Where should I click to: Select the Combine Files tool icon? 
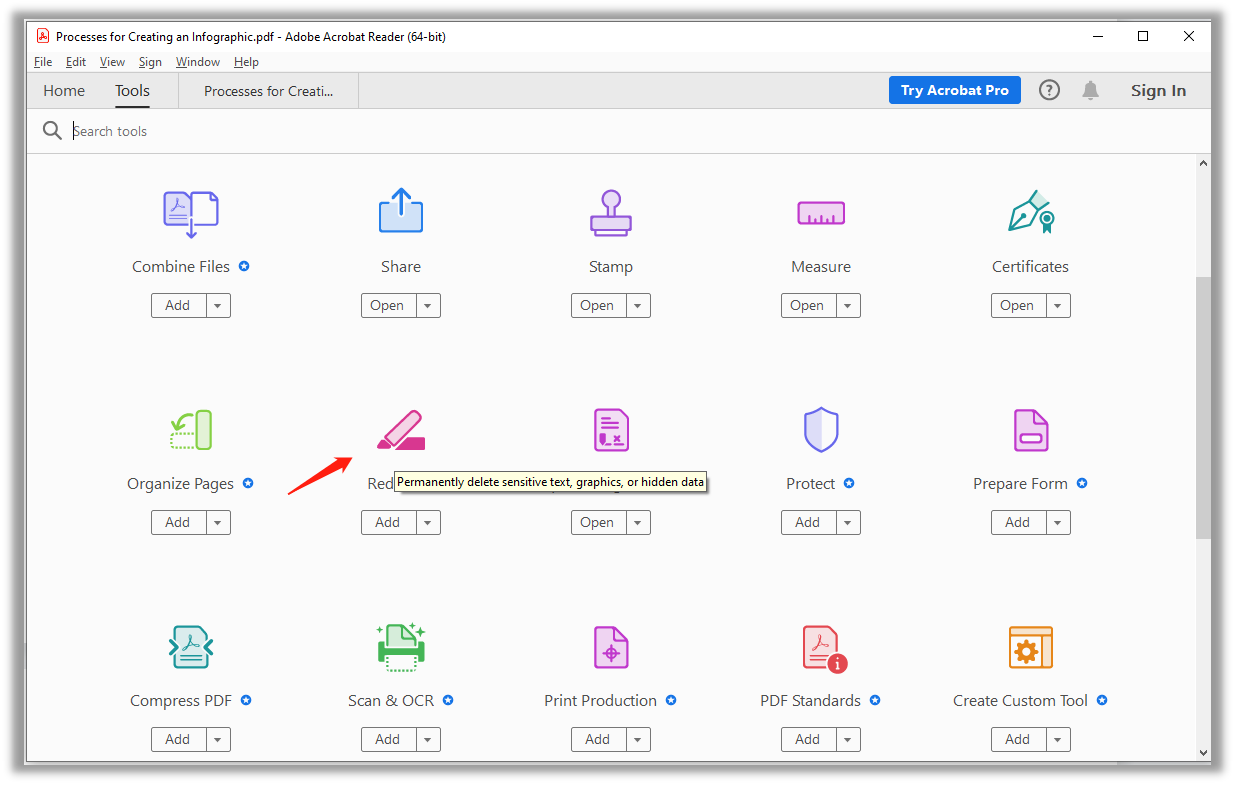pos(191,214)
